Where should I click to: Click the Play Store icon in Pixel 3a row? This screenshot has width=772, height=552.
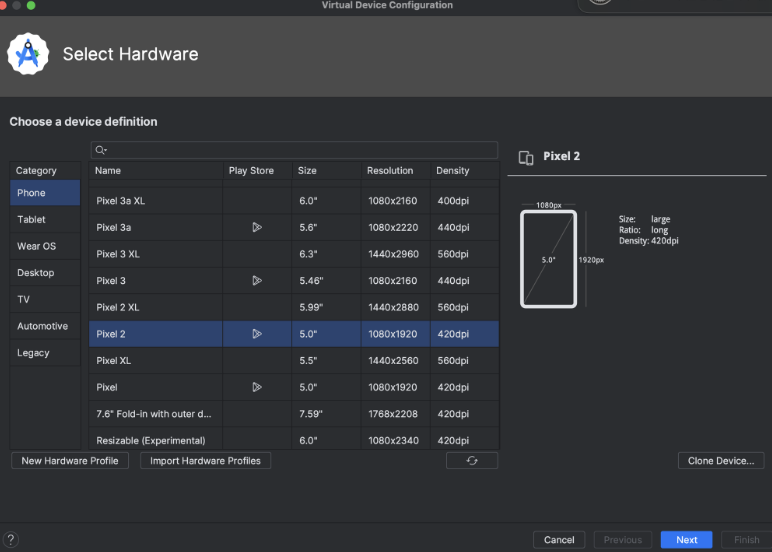[257, 227]
